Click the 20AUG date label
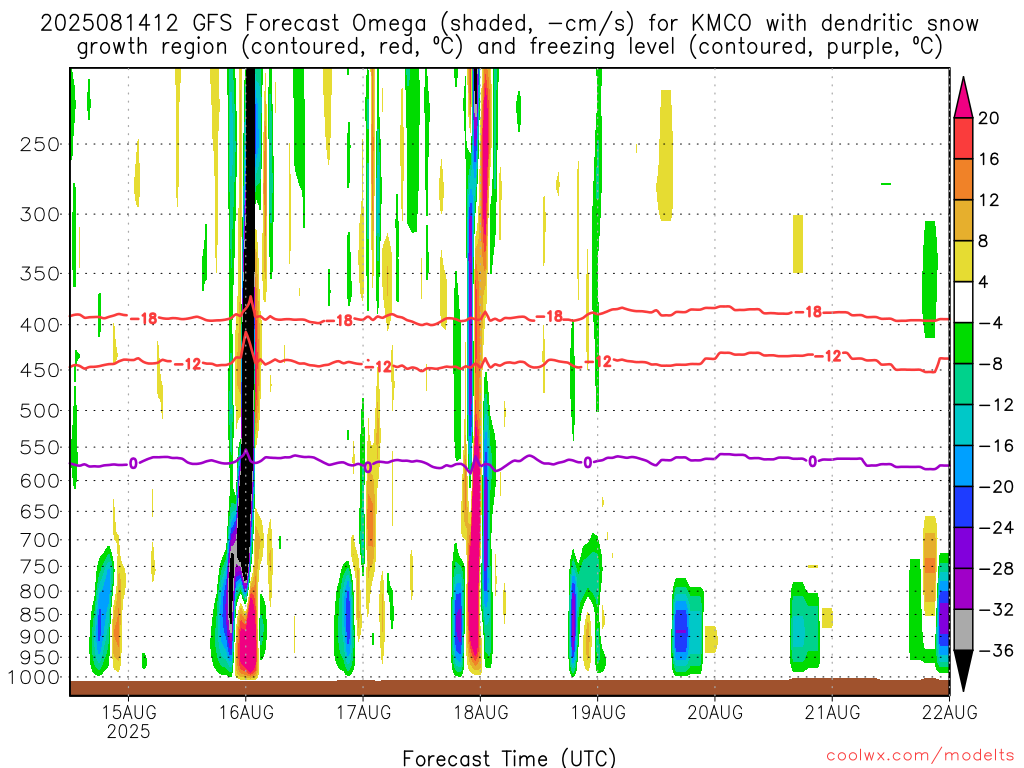The image size is (1024, 768). [715, 712]
